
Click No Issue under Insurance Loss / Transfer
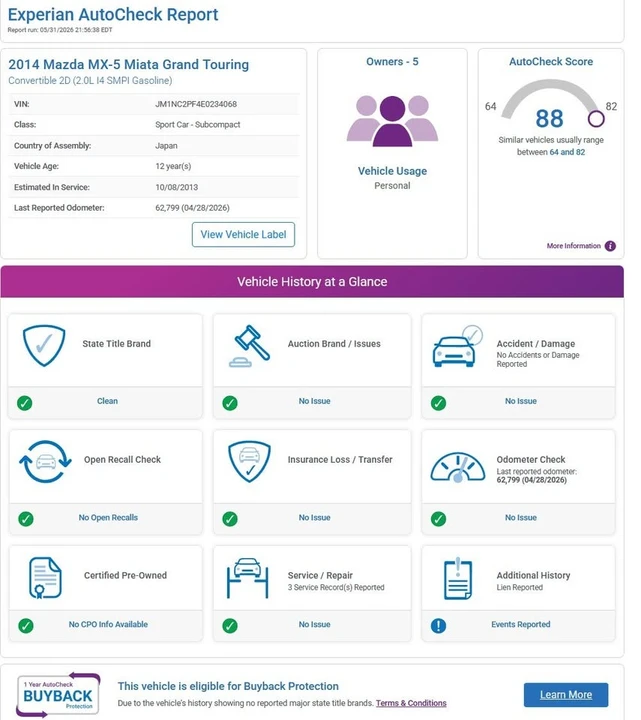click(315, 518)
